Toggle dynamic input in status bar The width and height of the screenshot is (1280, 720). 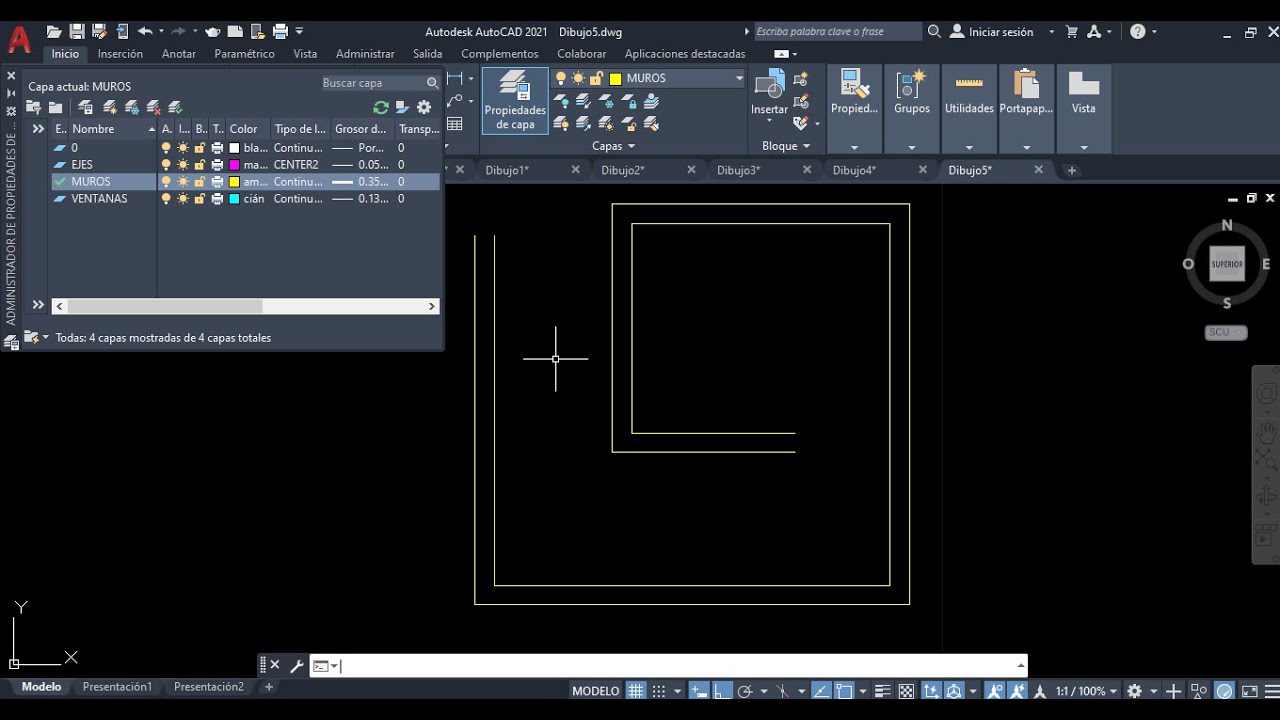[698, 691]
